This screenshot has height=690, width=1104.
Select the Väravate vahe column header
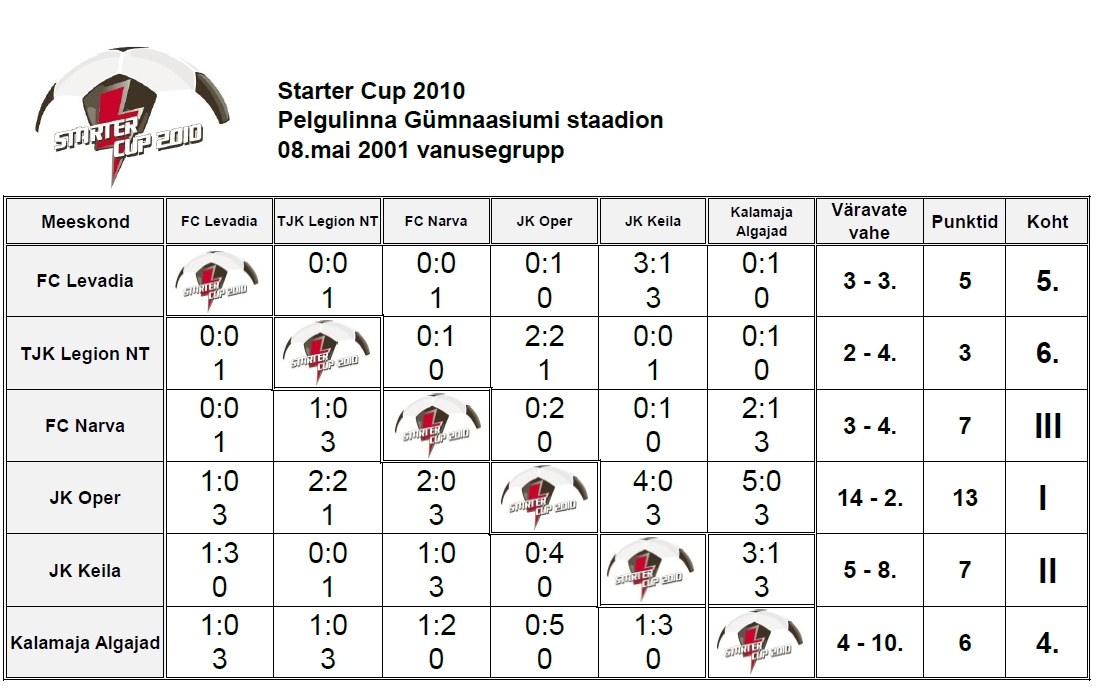(870, 221)
